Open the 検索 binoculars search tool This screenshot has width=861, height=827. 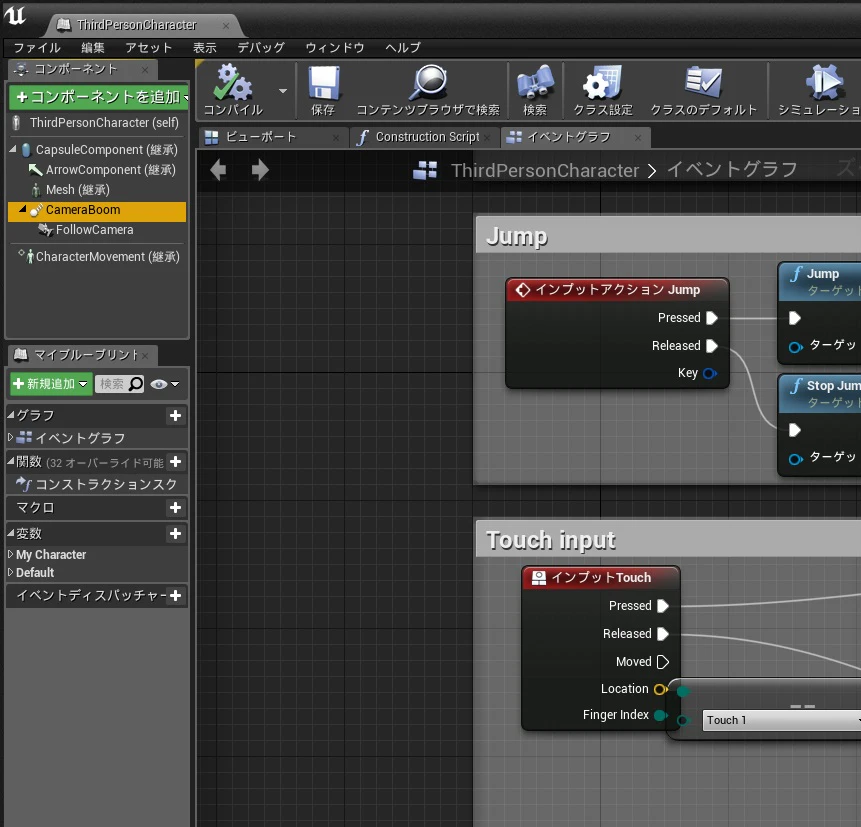pyautogui.click(x=535, y=83)
